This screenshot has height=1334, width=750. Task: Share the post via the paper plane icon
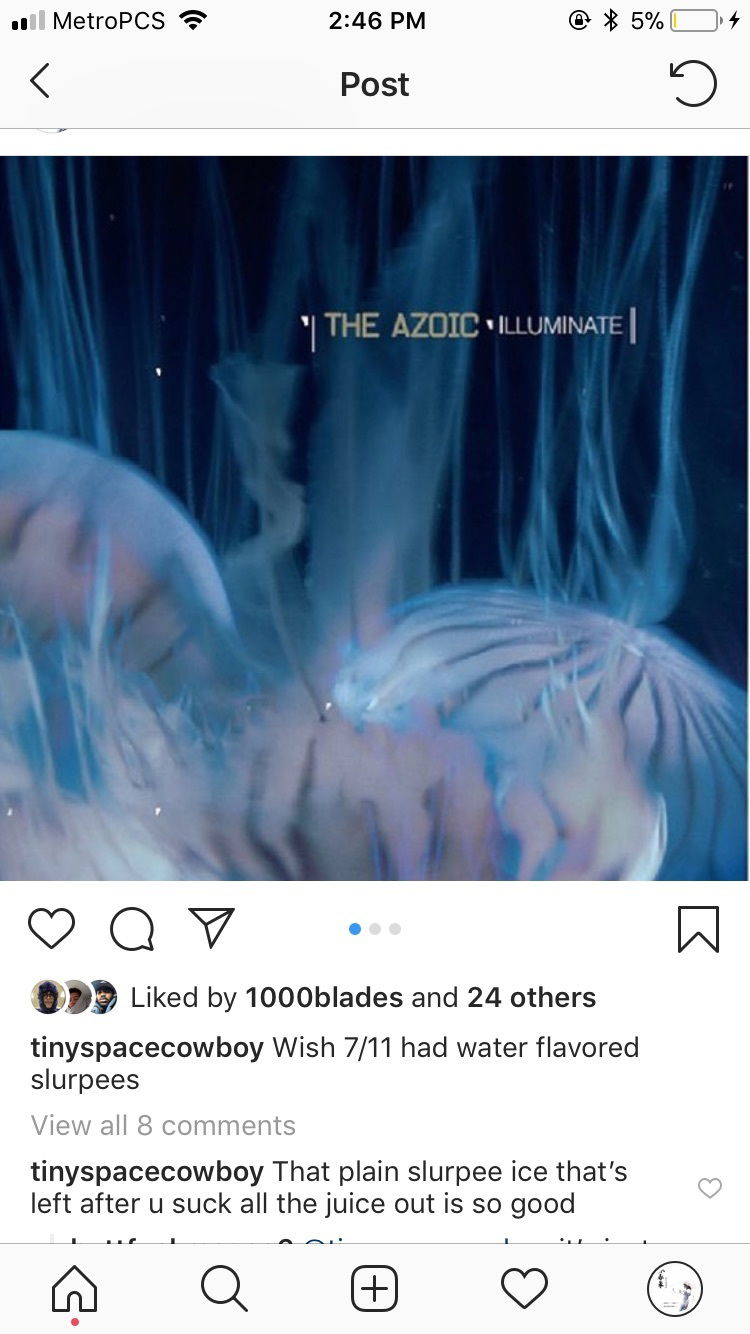[211, 928]
